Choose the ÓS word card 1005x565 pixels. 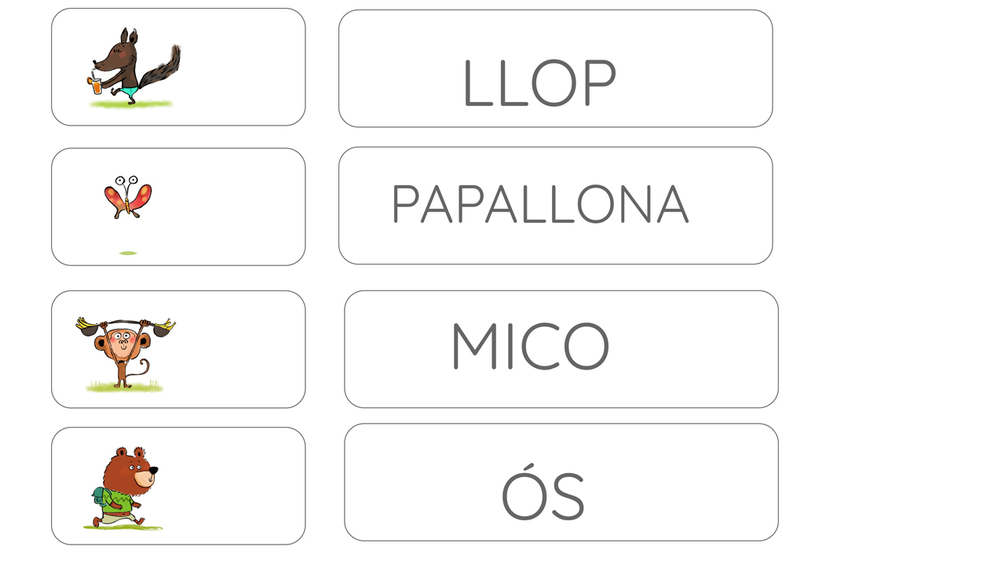click(561, 482)
